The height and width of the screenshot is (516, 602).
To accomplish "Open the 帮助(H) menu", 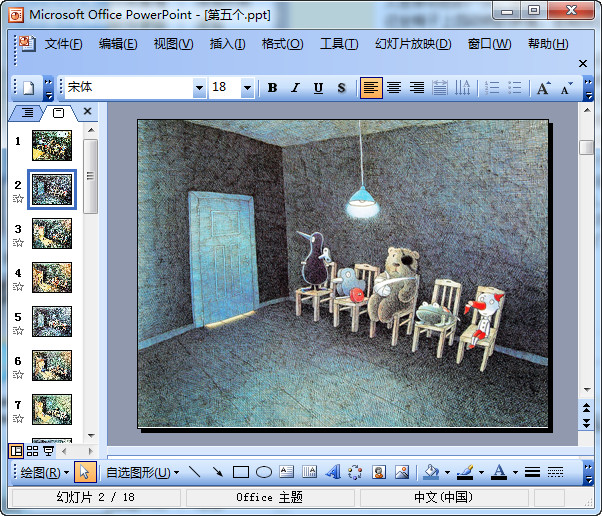I will [548, 44].
